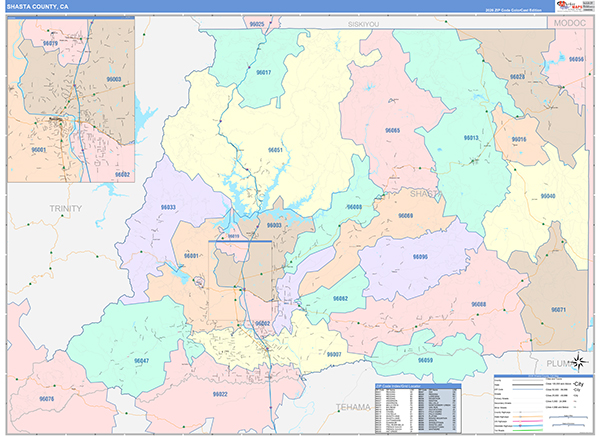Click the 96088 ZIP code label
Viewport: 600px width, 436px height.
(478, 303)
